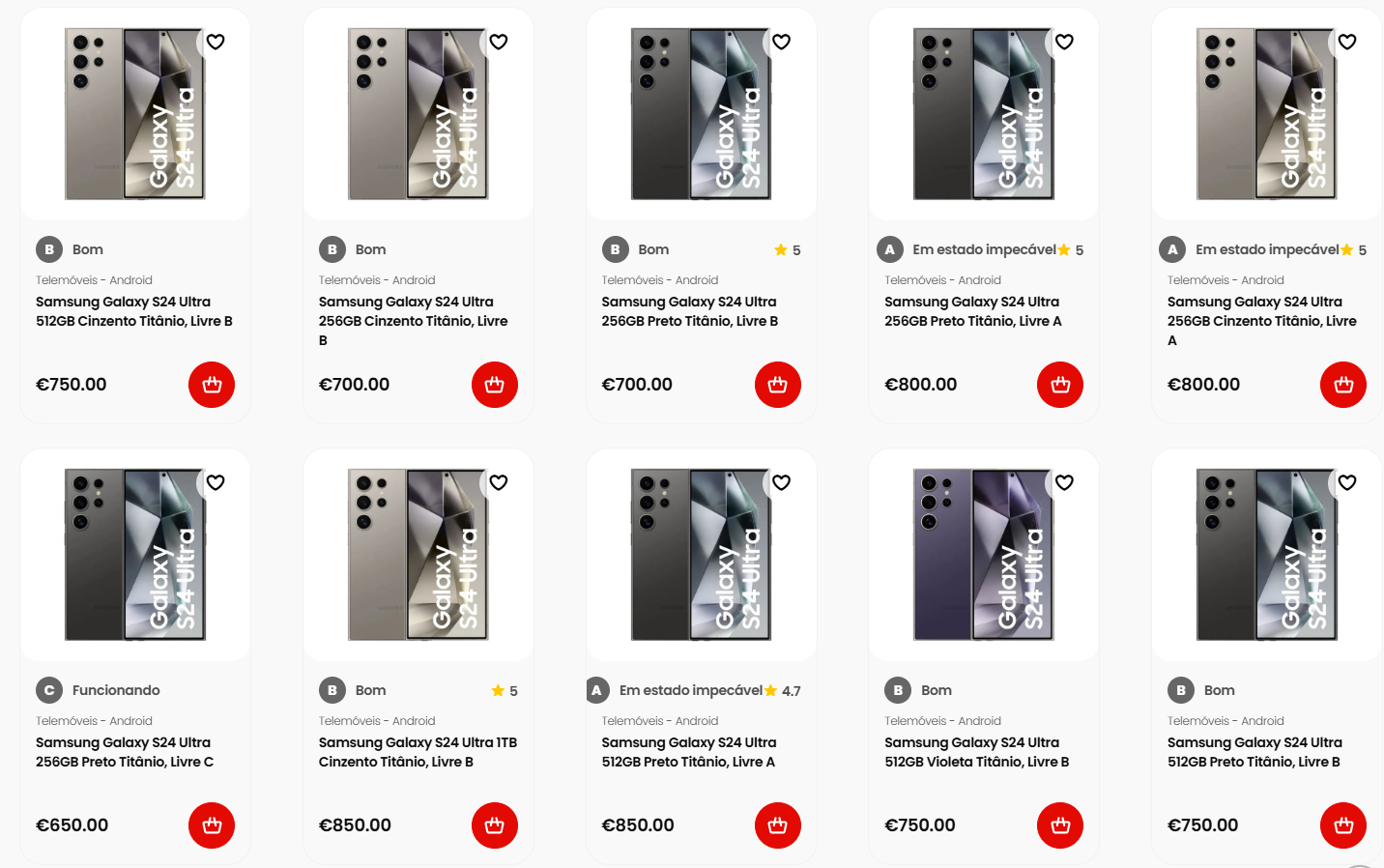Open the Samsung Galaxy S24 Ultra 1TB title link

[418, 752]
